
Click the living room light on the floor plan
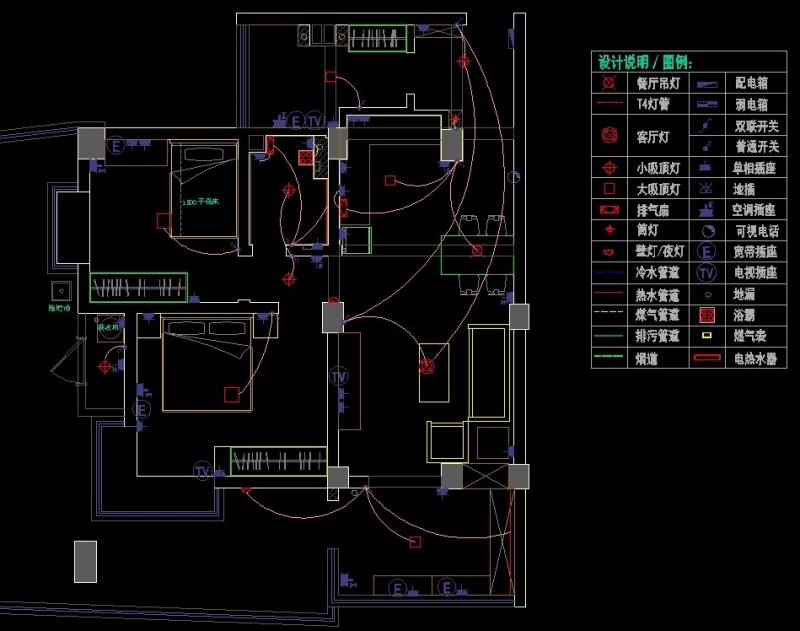(428, 366)
